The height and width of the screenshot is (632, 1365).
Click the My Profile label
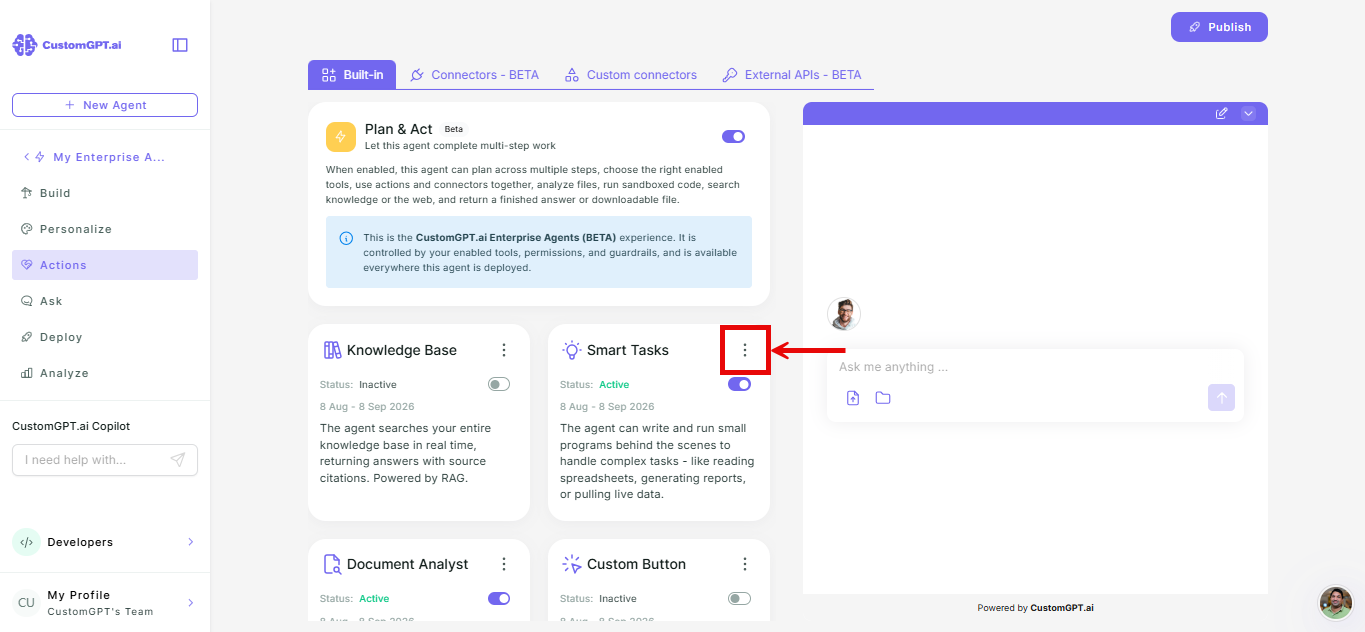[x=79, y=595]
